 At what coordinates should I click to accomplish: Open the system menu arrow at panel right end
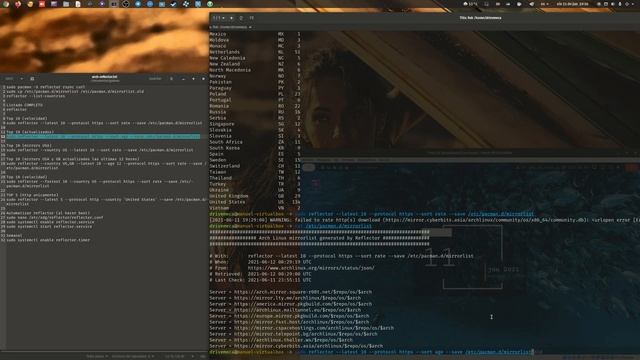(634, 4)
